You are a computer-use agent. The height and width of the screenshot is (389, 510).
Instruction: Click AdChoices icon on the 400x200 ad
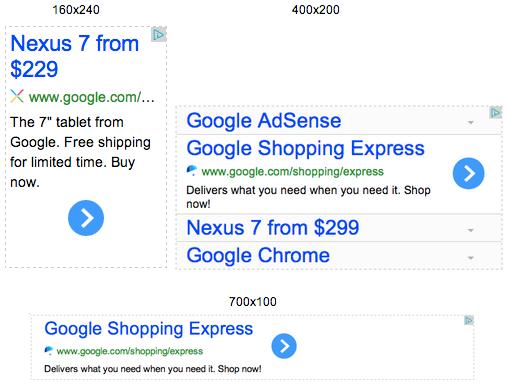(496, 113)
